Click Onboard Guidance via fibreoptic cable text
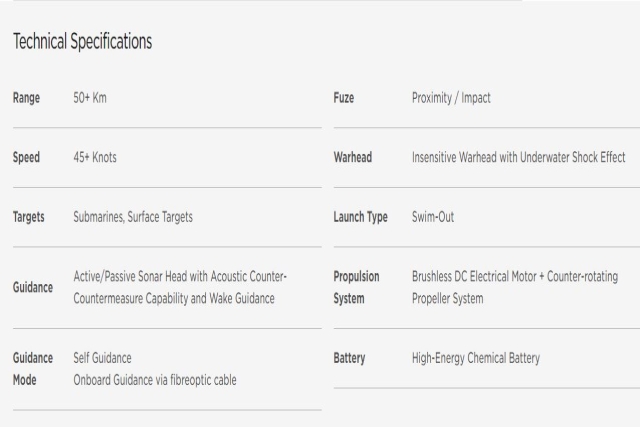640x427 pixels. (155, 380)
